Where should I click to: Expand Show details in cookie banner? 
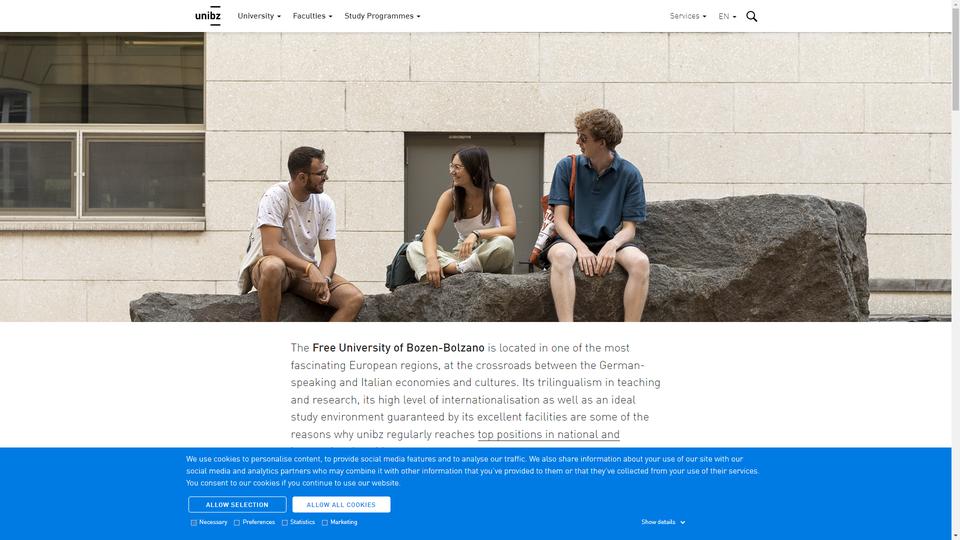[663, 522]
